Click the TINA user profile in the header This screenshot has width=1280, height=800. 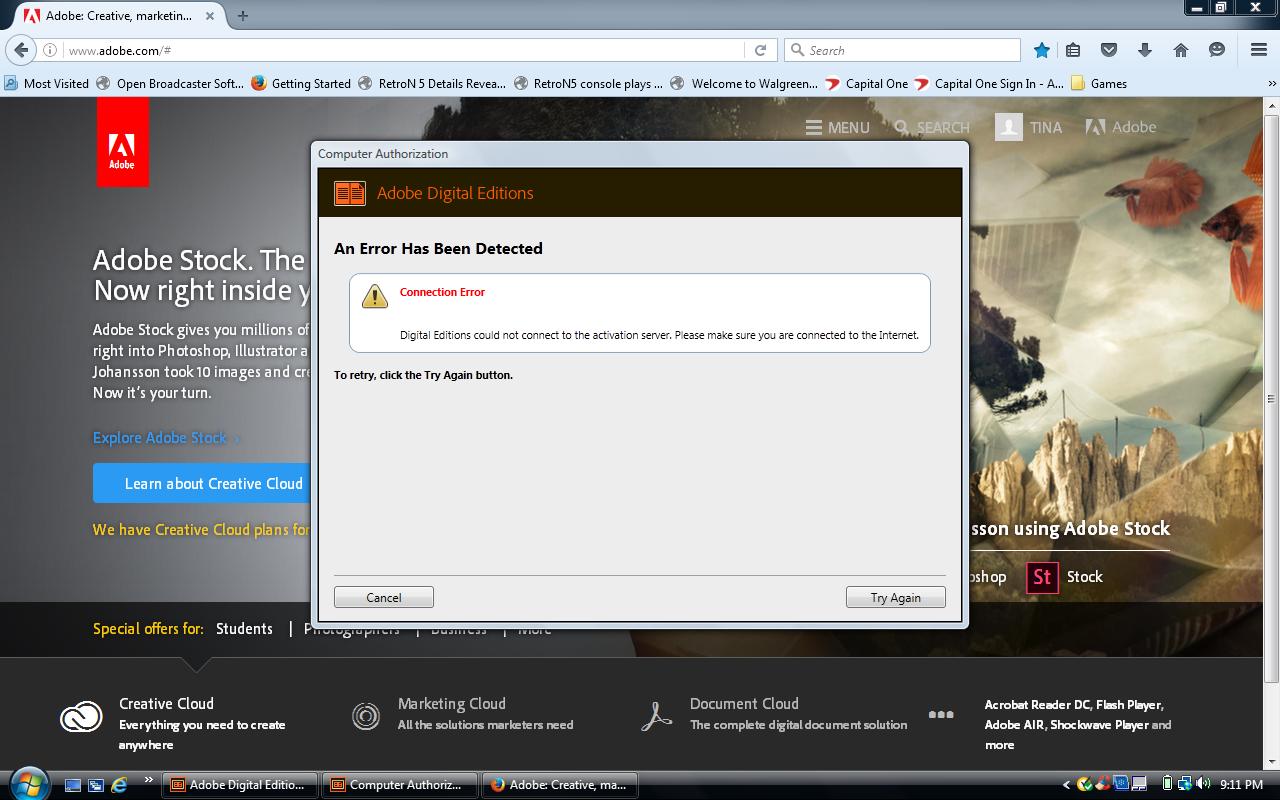[1028, 127]
